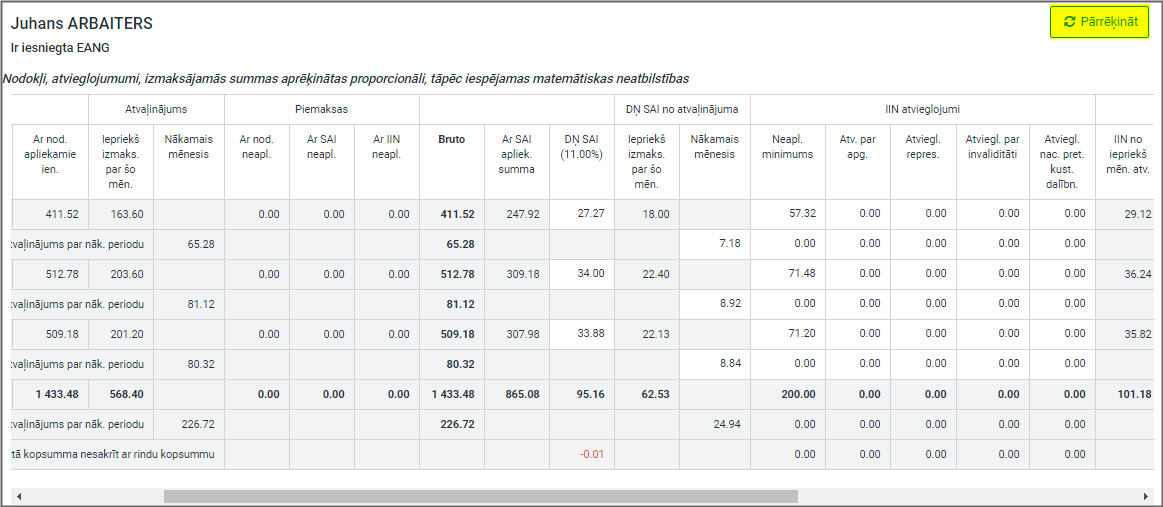Click the Atvaļinājums group header
This screenshot has width=1163, height=507.
[156, 109]
